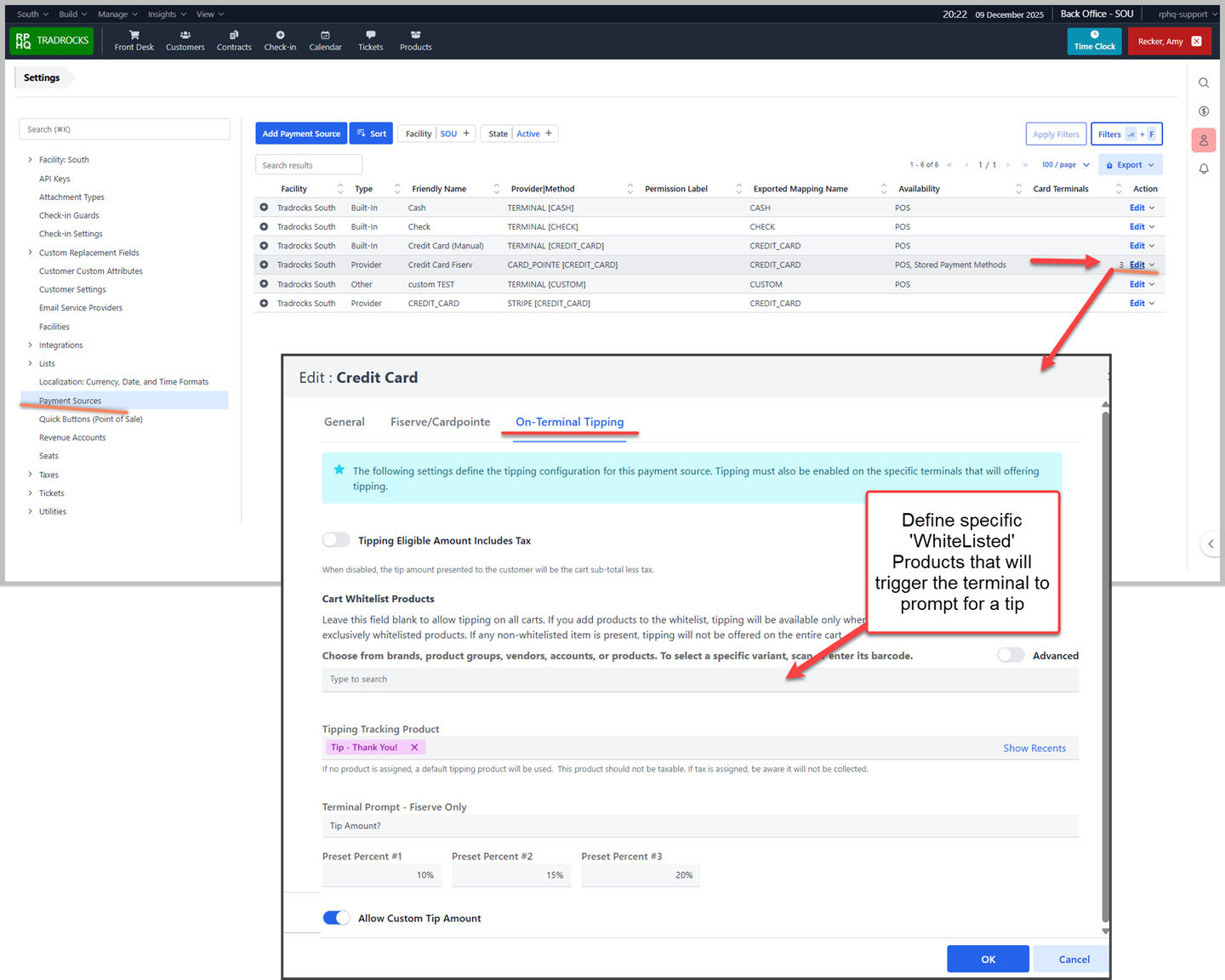
Task: Click the Time Clock button
Action: (1094, 41)
